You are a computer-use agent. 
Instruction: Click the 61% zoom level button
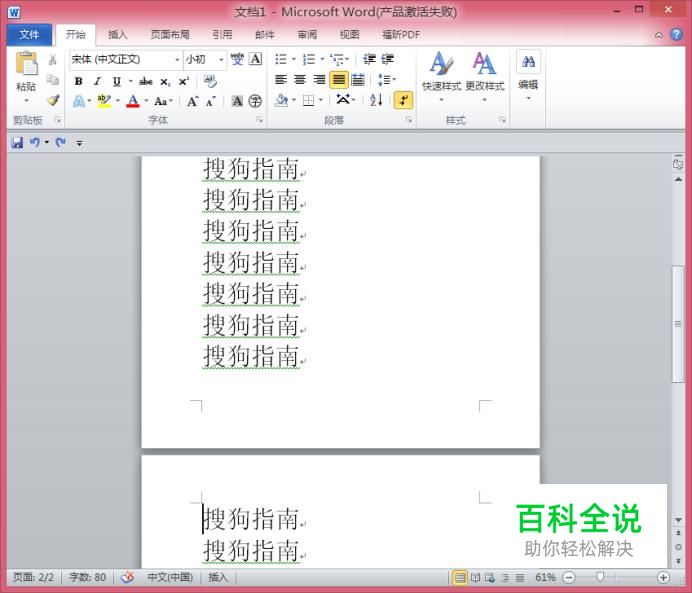coord(545,577)
